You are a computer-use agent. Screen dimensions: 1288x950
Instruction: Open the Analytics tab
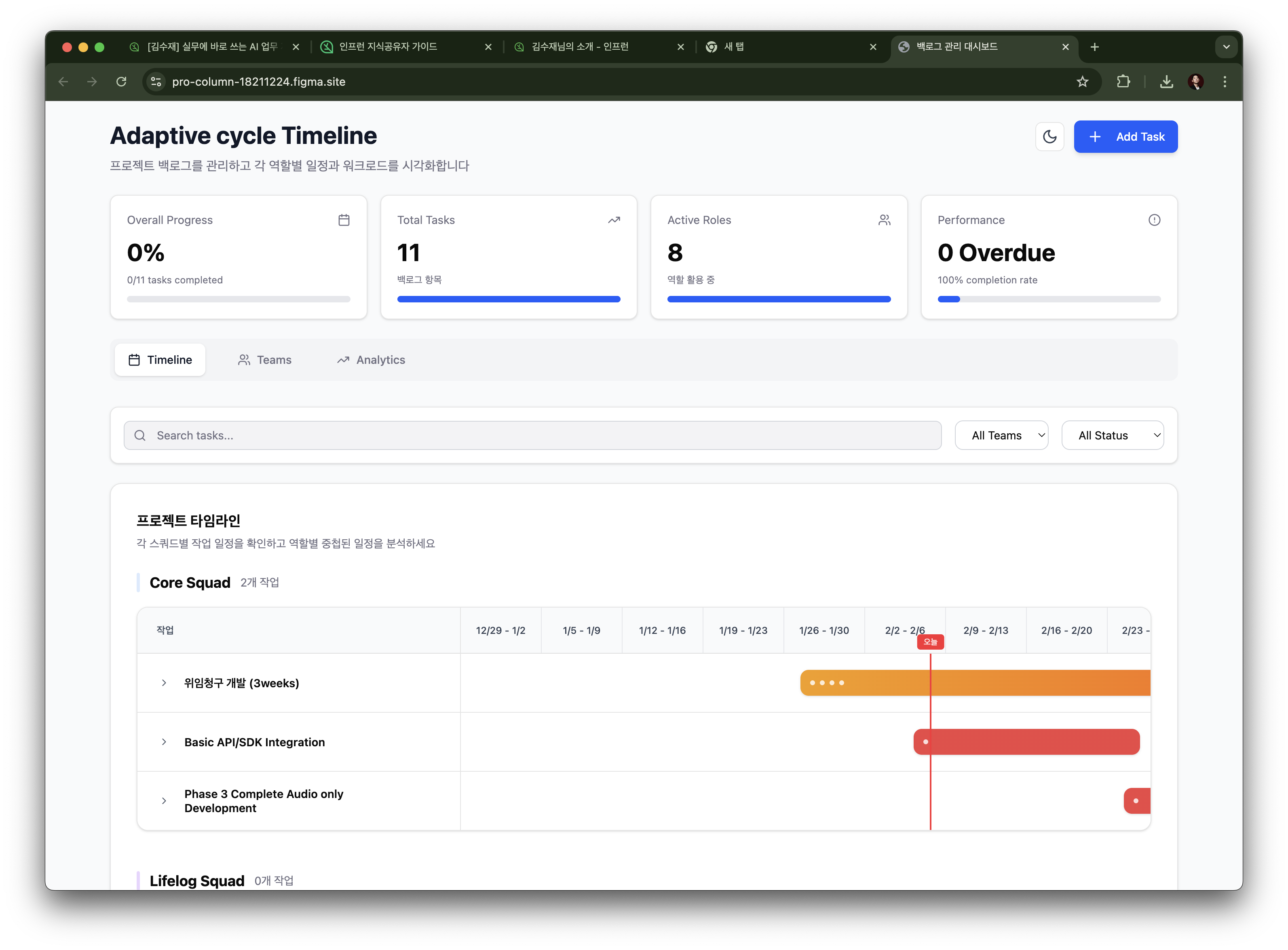[x=371, y=359]
